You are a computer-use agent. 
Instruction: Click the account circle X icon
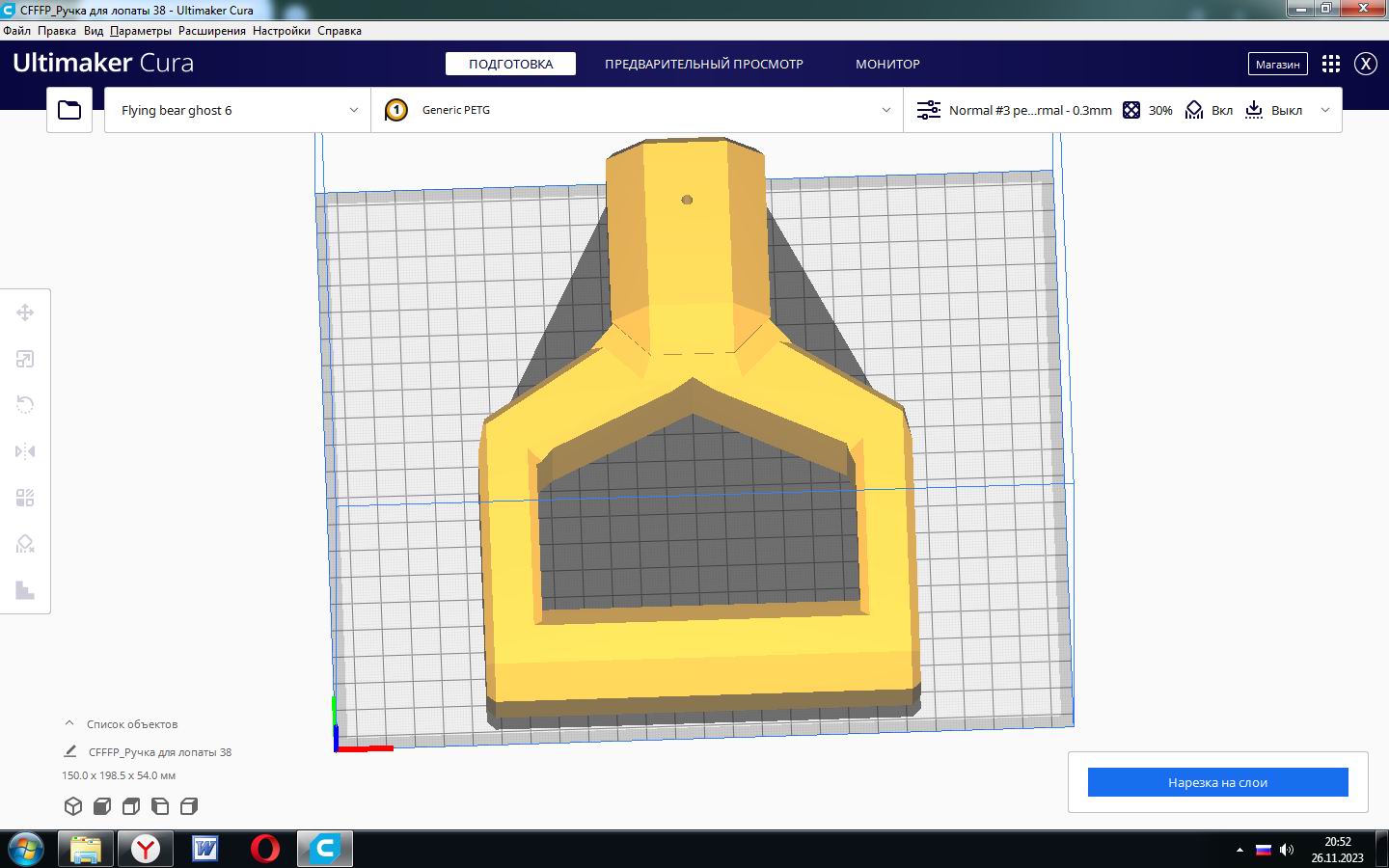pos(1366,64)
